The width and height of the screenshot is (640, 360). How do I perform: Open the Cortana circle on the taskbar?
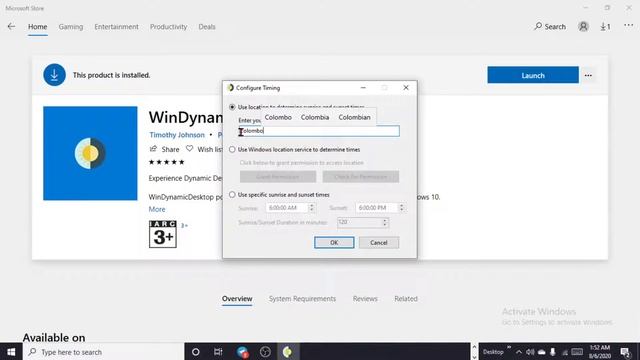coord(196,352)
